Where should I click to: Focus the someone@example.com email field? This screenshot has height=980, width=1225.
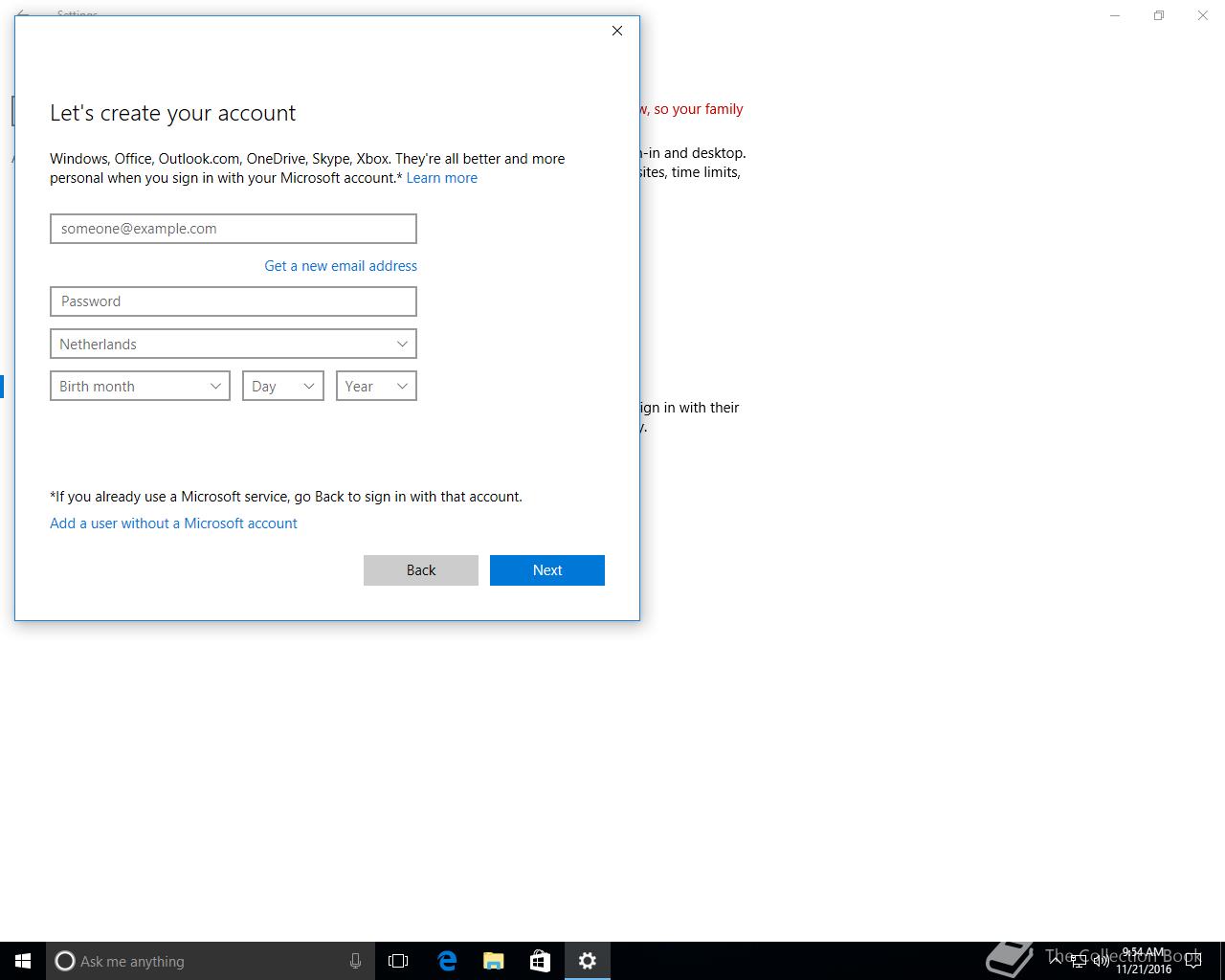pyautogui.click(x=234, y=229)
